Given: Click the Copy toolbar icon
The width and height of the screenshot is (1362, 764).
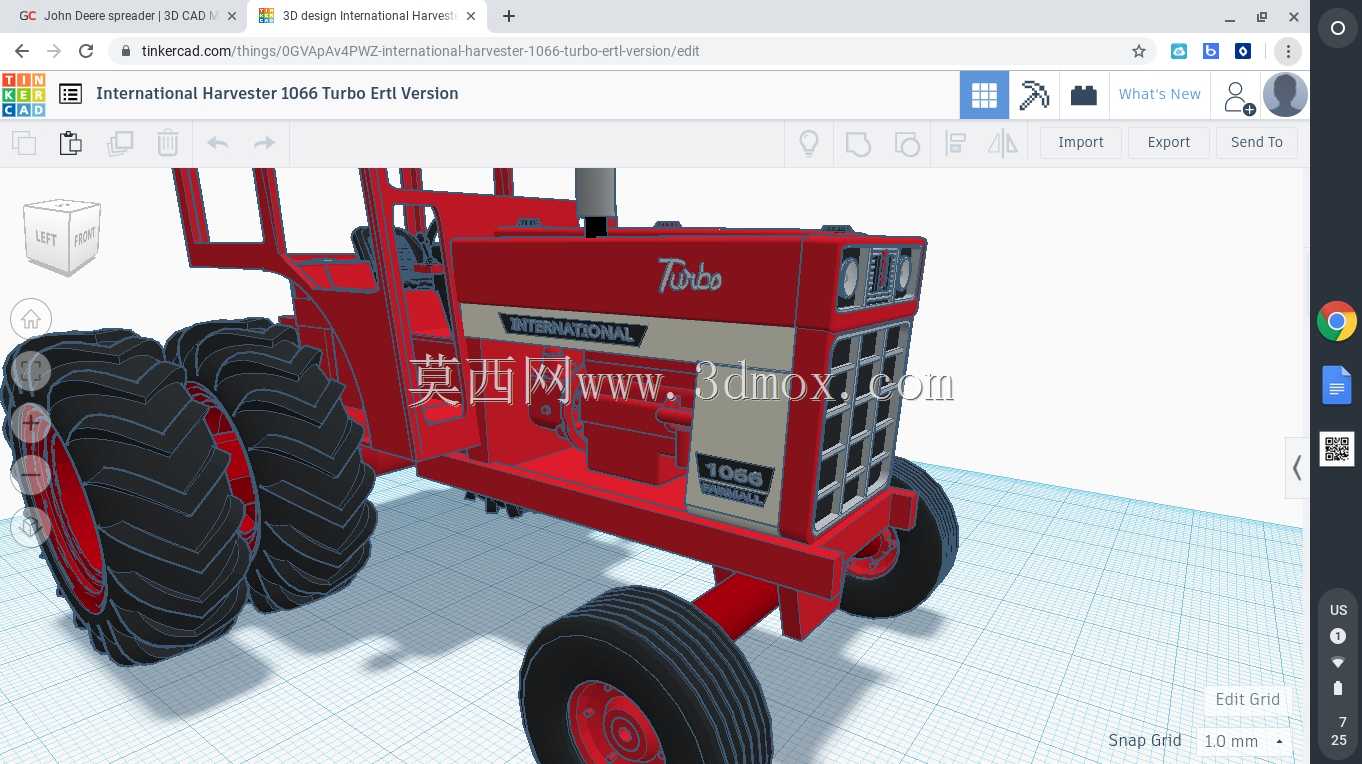Looking at the screenshot, I should click(x=24, y=143).
